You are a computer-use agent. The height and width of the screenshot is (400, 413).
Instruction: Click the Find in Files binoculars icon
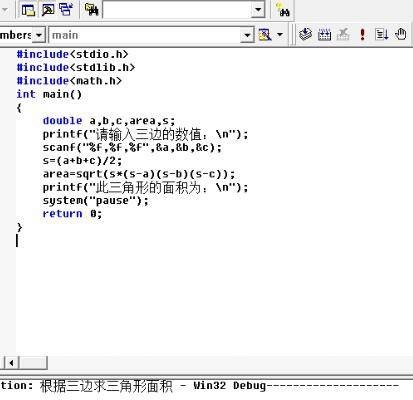click(x=91, y=10)
